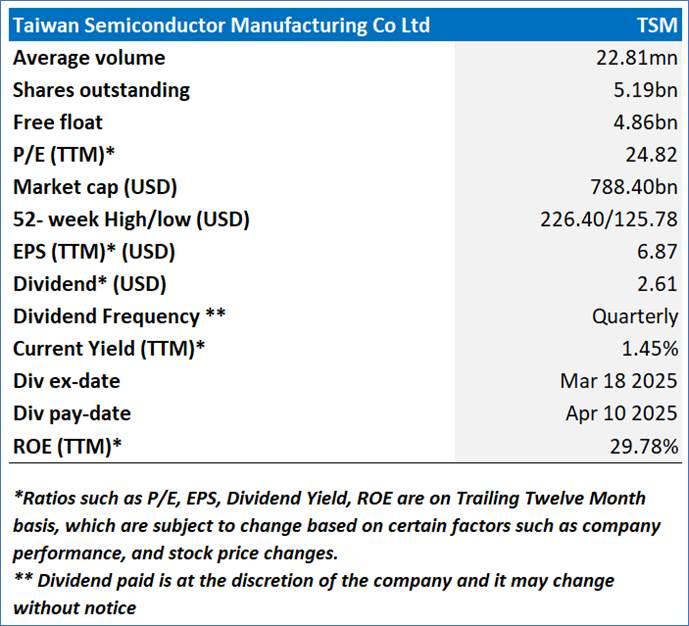
Task: Click the Div pay-date Apr 10 2025
Action: click(619, 413)
